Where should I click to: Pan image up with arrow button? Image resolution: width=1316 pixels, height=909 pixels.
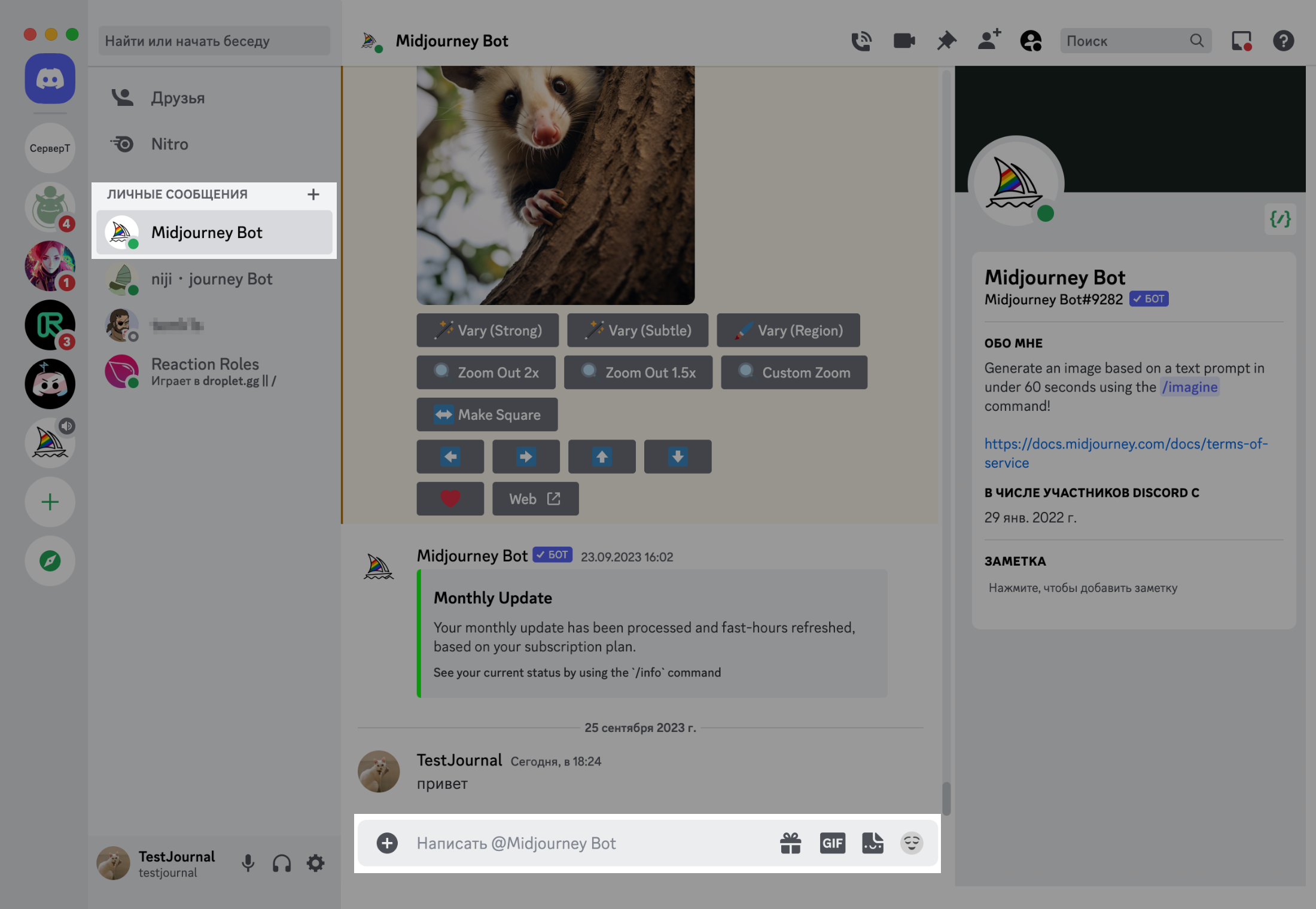coord(602,457)
